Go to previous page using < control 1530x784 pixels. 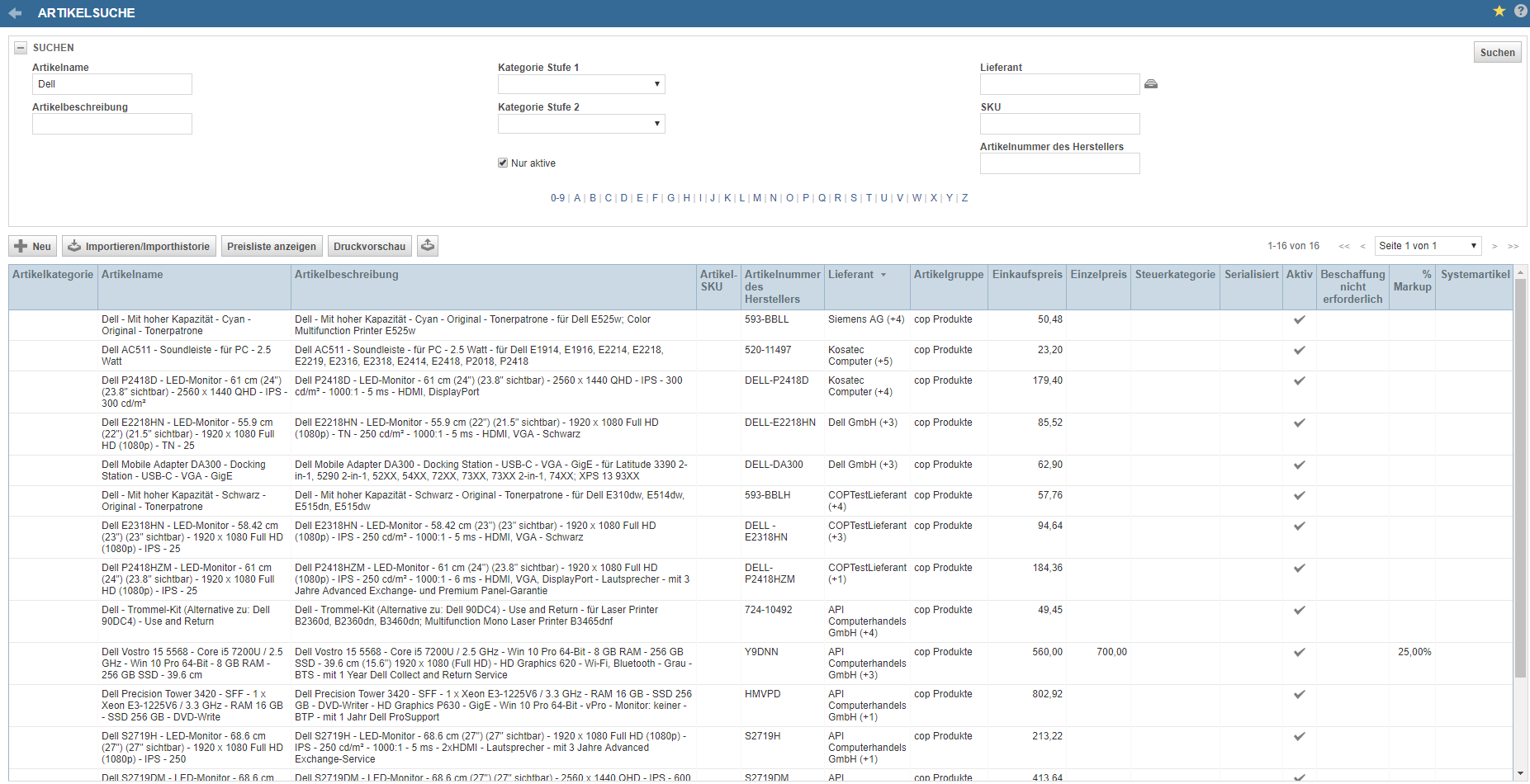coord(1362,246)
